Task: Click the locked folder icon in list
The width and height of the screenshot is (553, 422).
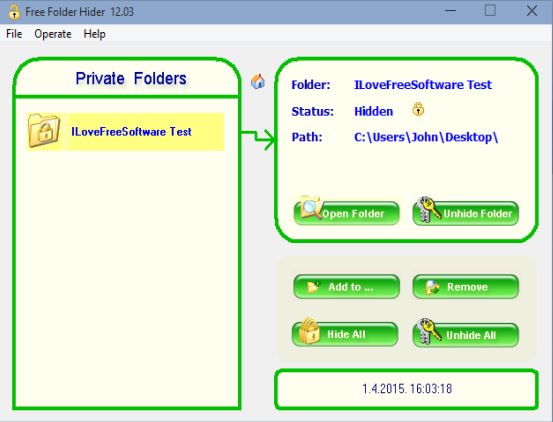Action: click(44, 131)
